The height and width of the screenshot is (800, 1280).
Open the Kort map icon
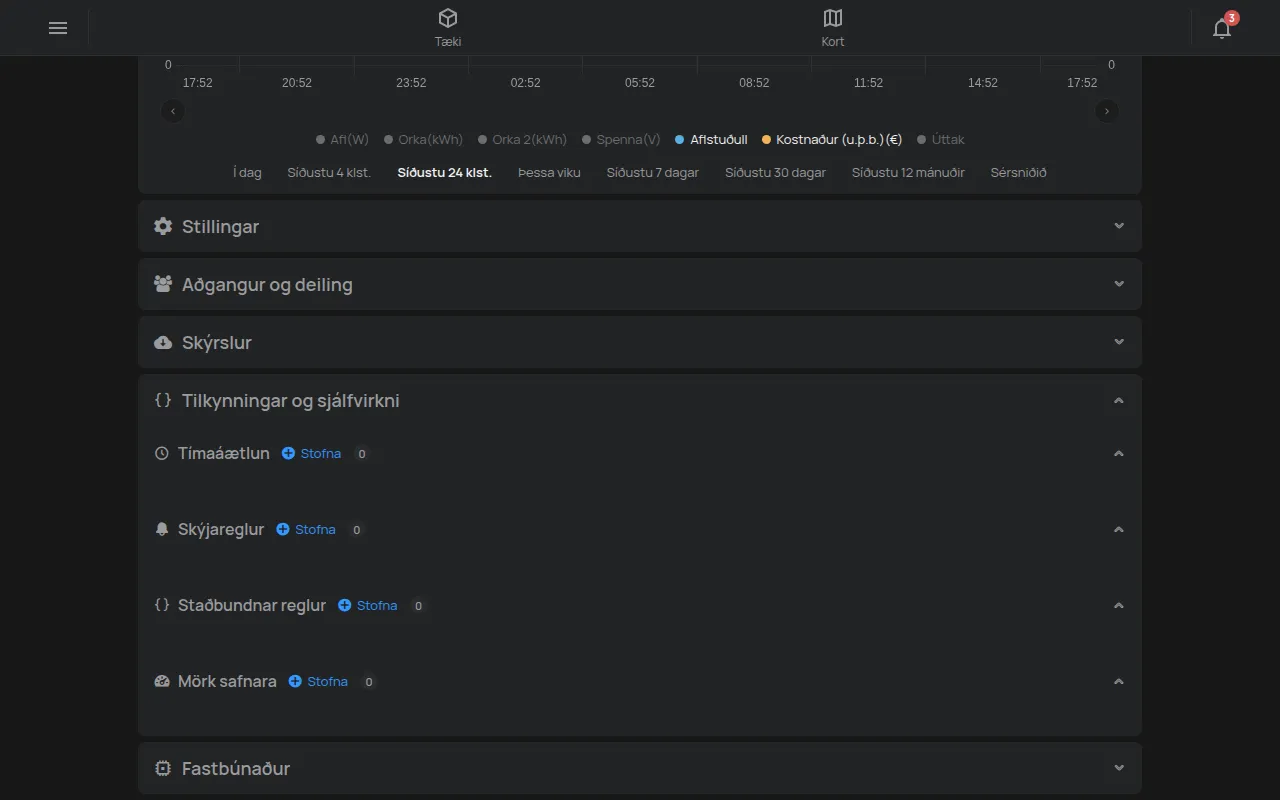coord(833,18)
